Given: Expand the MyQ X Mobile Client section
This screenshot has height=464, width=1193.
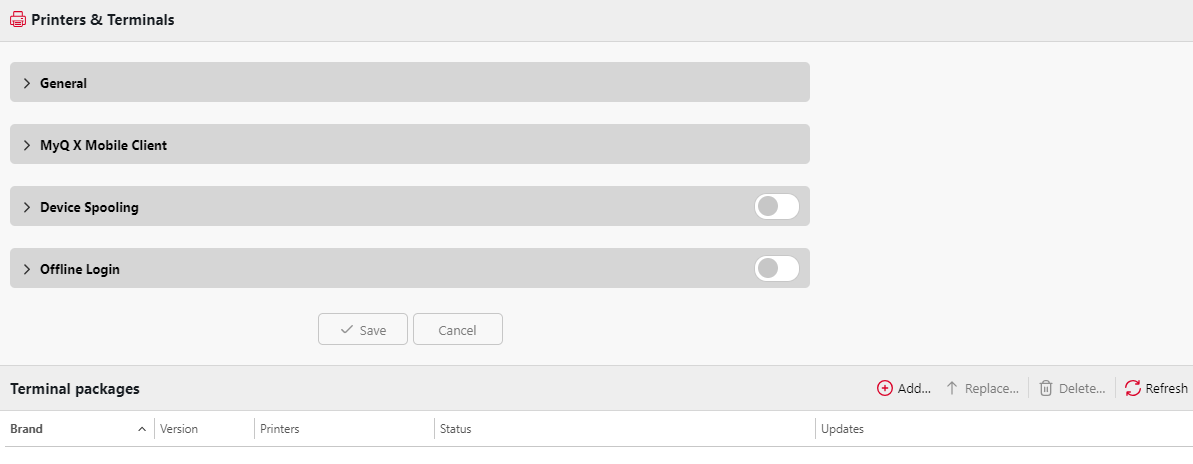Looking at the screenshot, I should click(x=27, y=145).
